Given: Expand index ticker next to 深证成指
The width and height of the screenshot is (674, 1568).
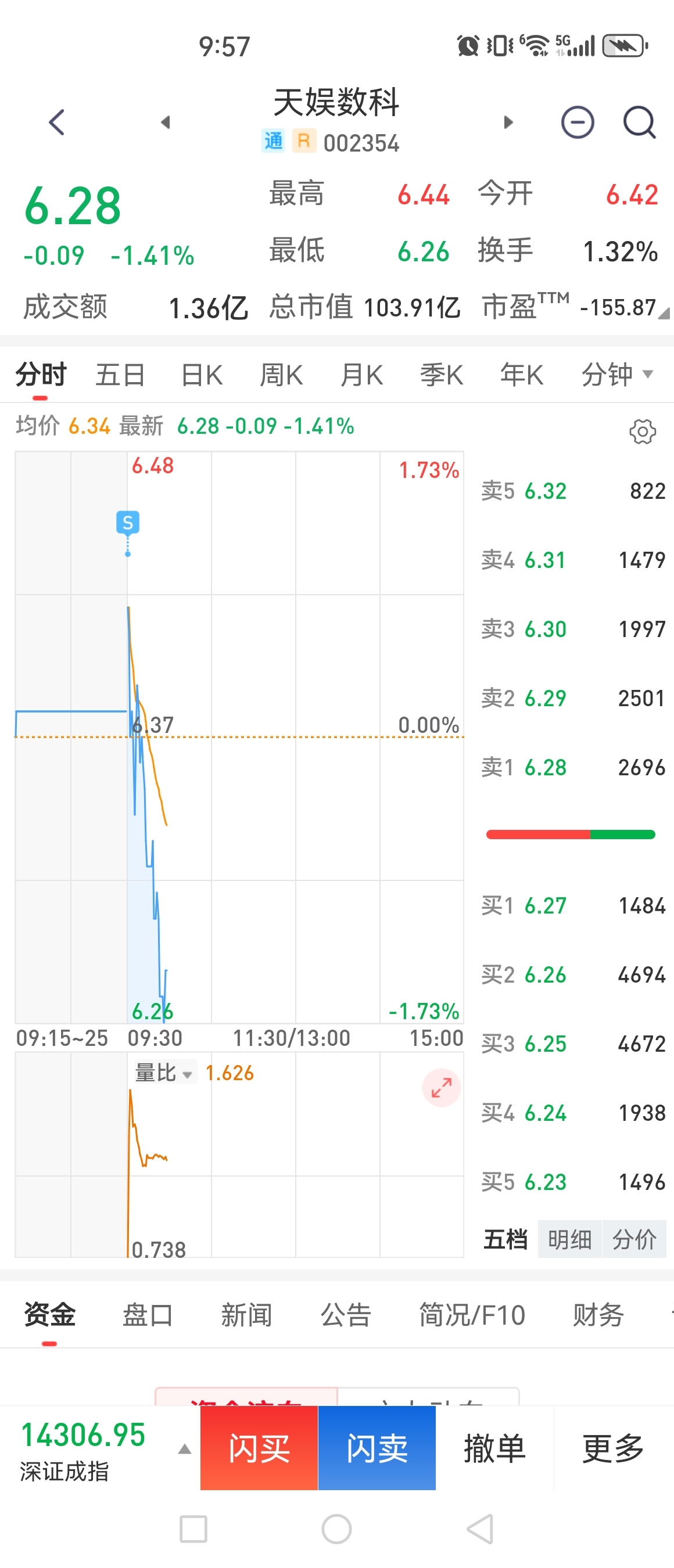Looking at the screenshot, I should point(184,1450).
